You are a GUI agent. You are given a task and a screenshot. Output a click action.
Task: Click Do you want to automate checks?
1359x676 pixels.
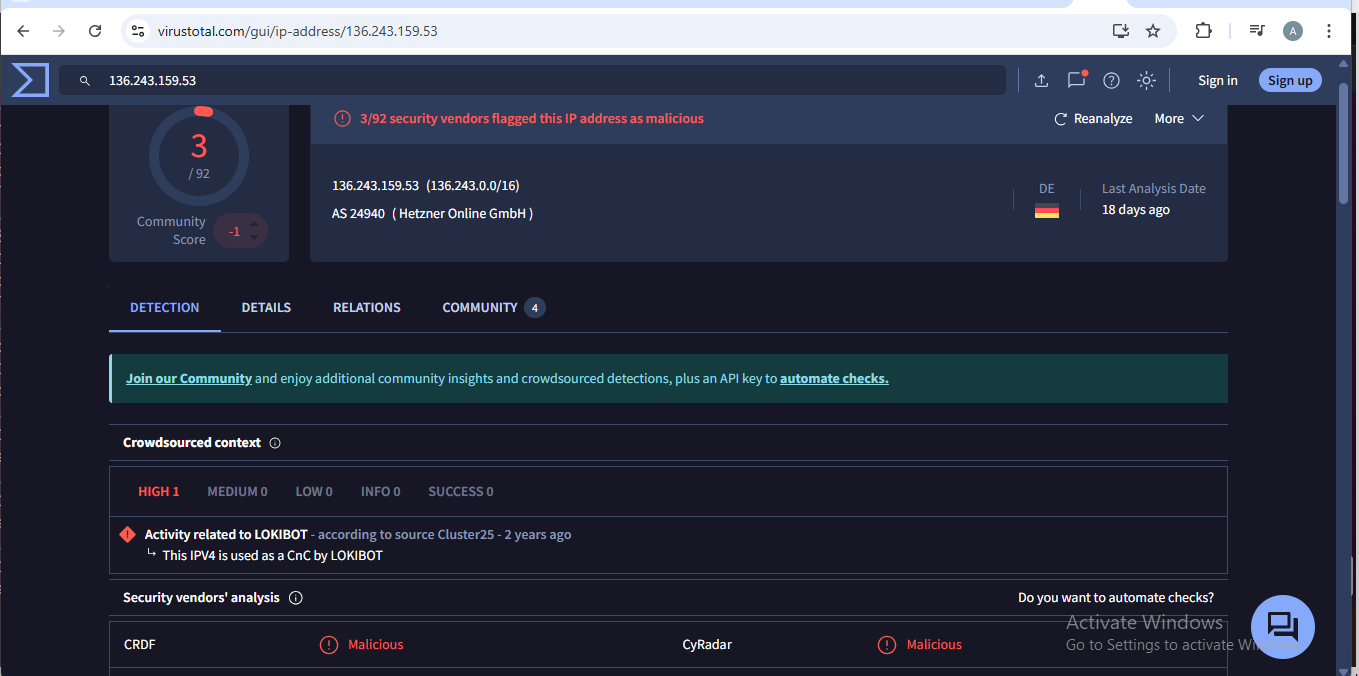click(1116, 598)
